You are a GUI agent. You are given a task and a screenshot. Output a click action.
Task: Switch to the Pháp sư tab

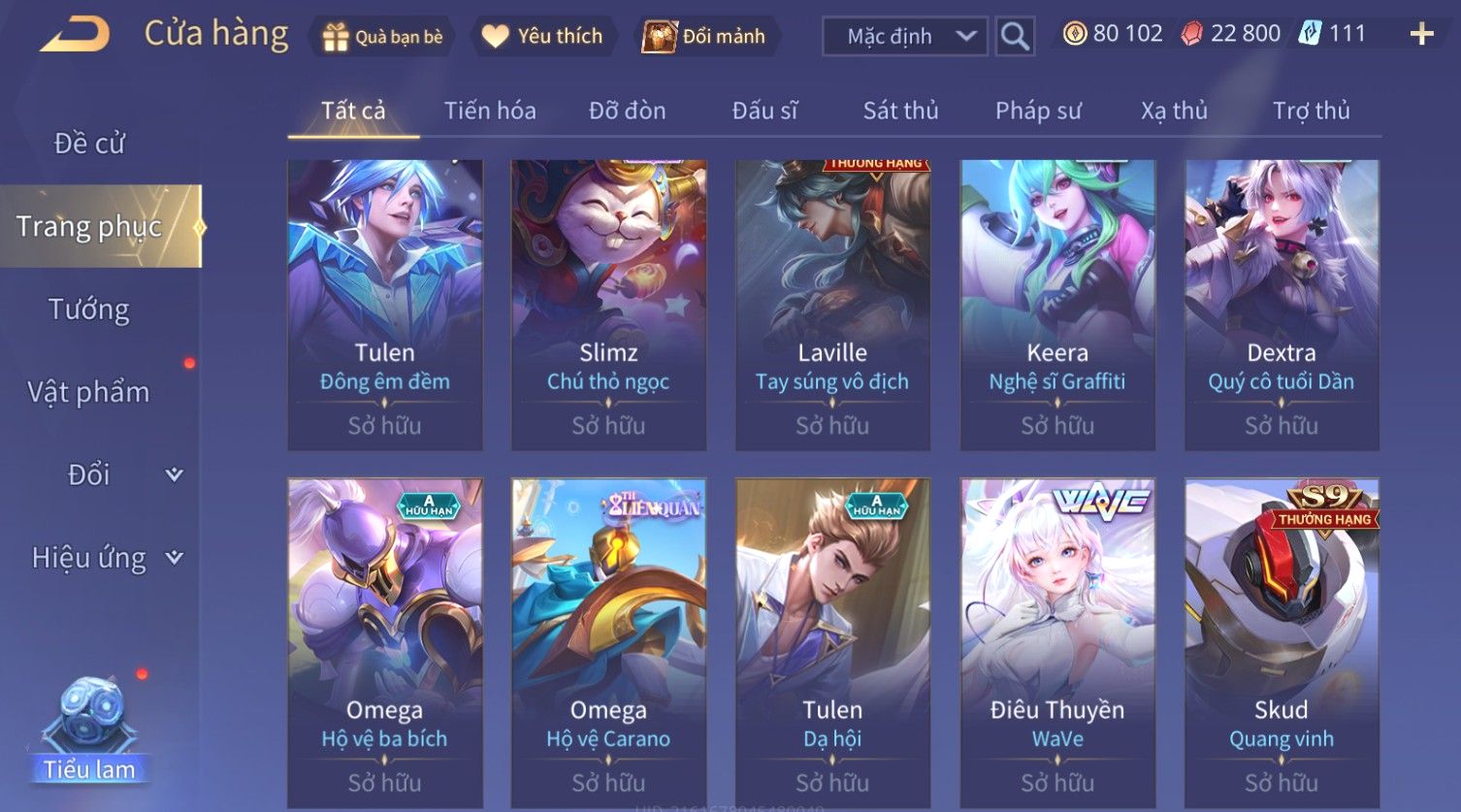tap(1038, 111)
